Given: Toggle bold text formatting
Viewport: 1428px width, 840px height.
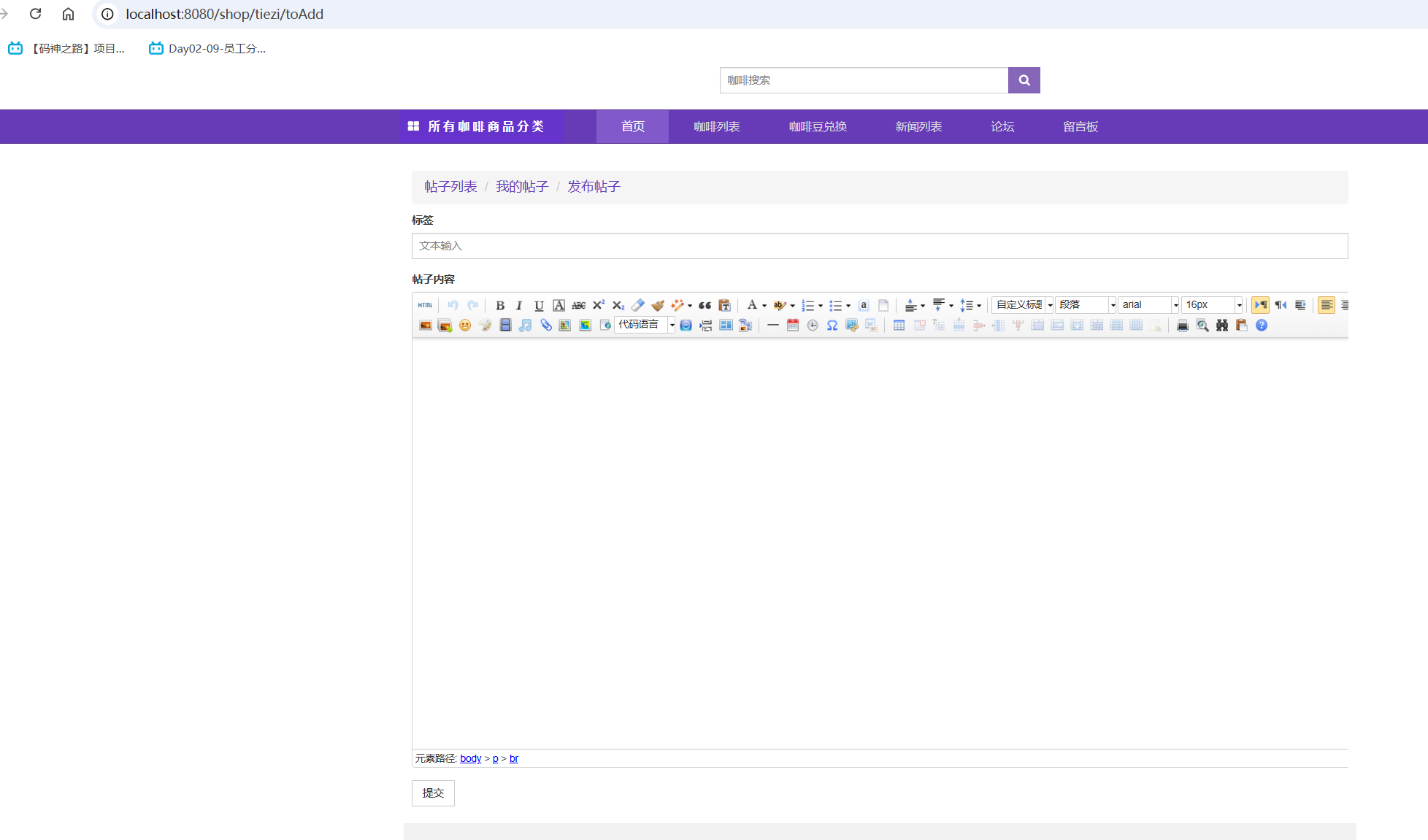Looking at the screenshot, I should (500, 305).
